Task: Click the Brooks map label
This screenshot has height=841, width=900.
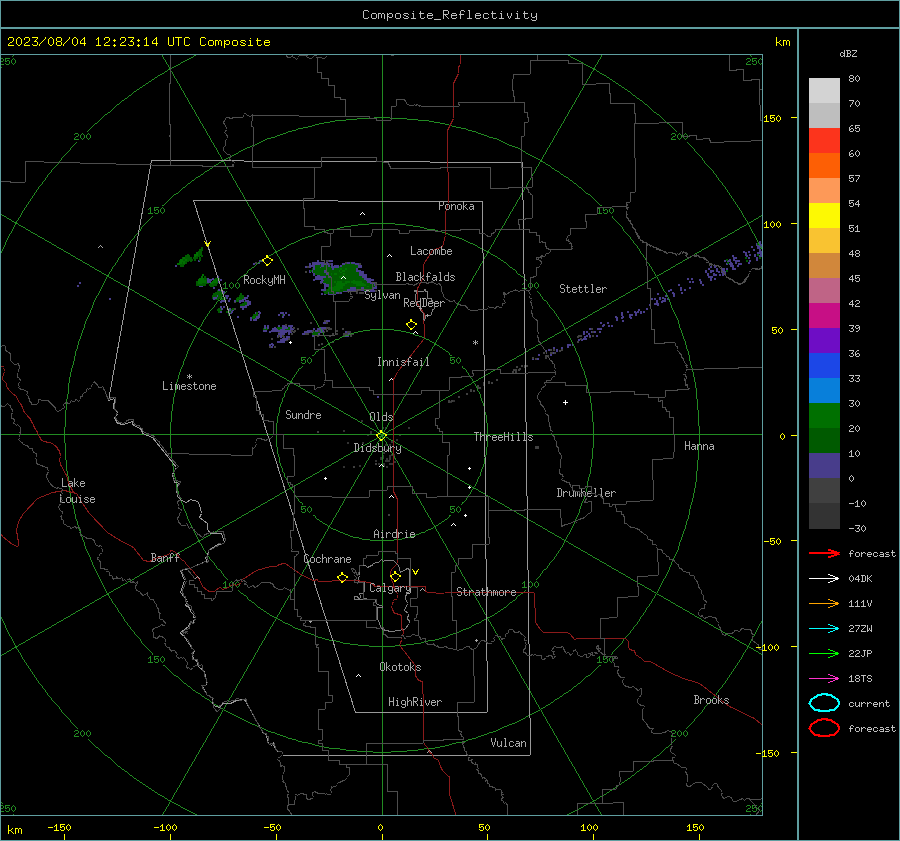Action: pyautogui.click(x=711, y=700)
